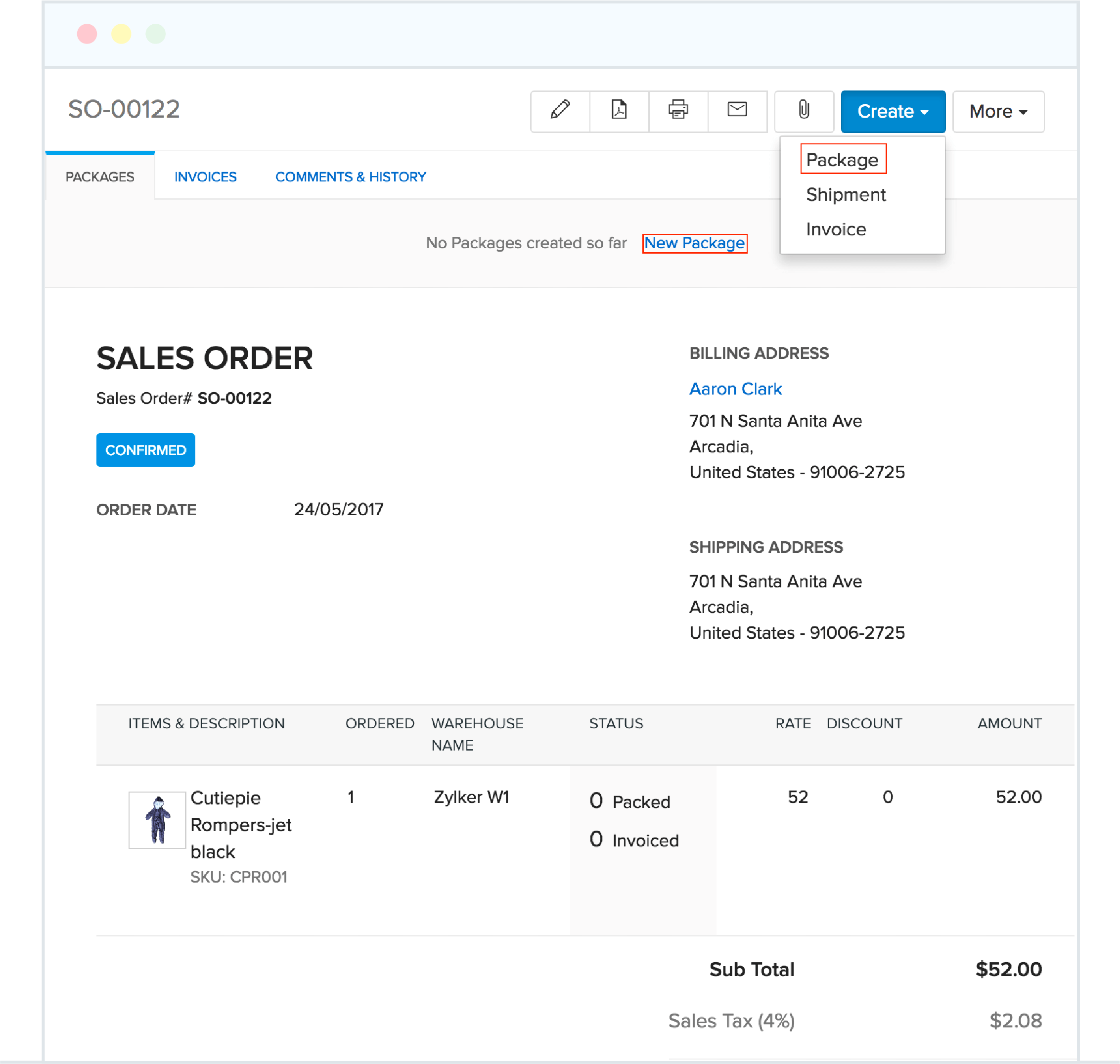
Task: Export the sales order as PDF
Action: pyautogui.click(x=619, y=111)
